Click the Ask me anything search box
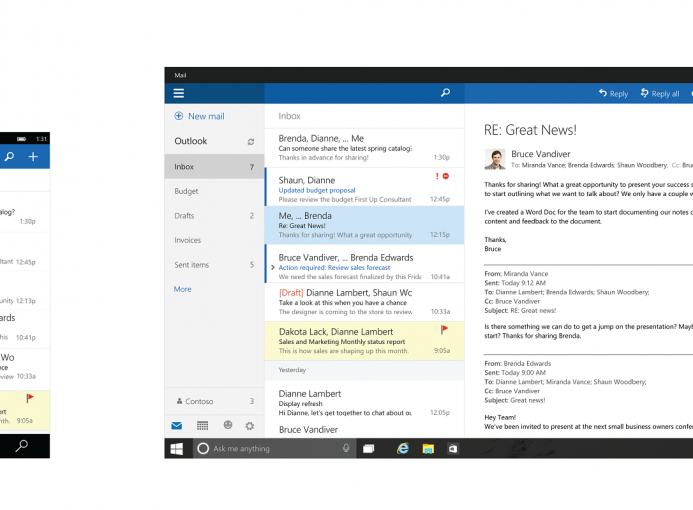 click(x=274, y=449)
